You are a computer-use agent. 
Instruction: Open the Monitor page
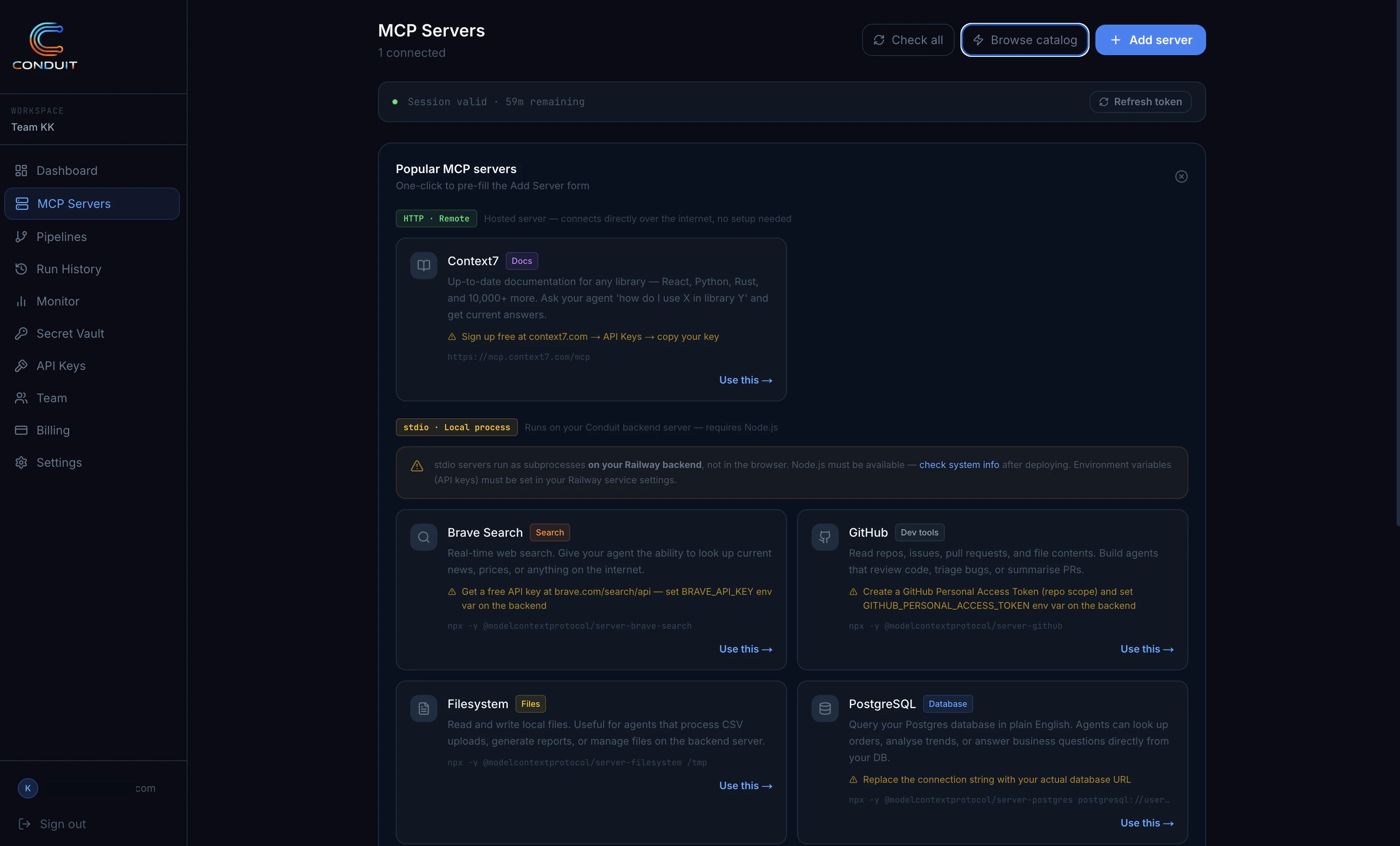[x=57, y=301]
